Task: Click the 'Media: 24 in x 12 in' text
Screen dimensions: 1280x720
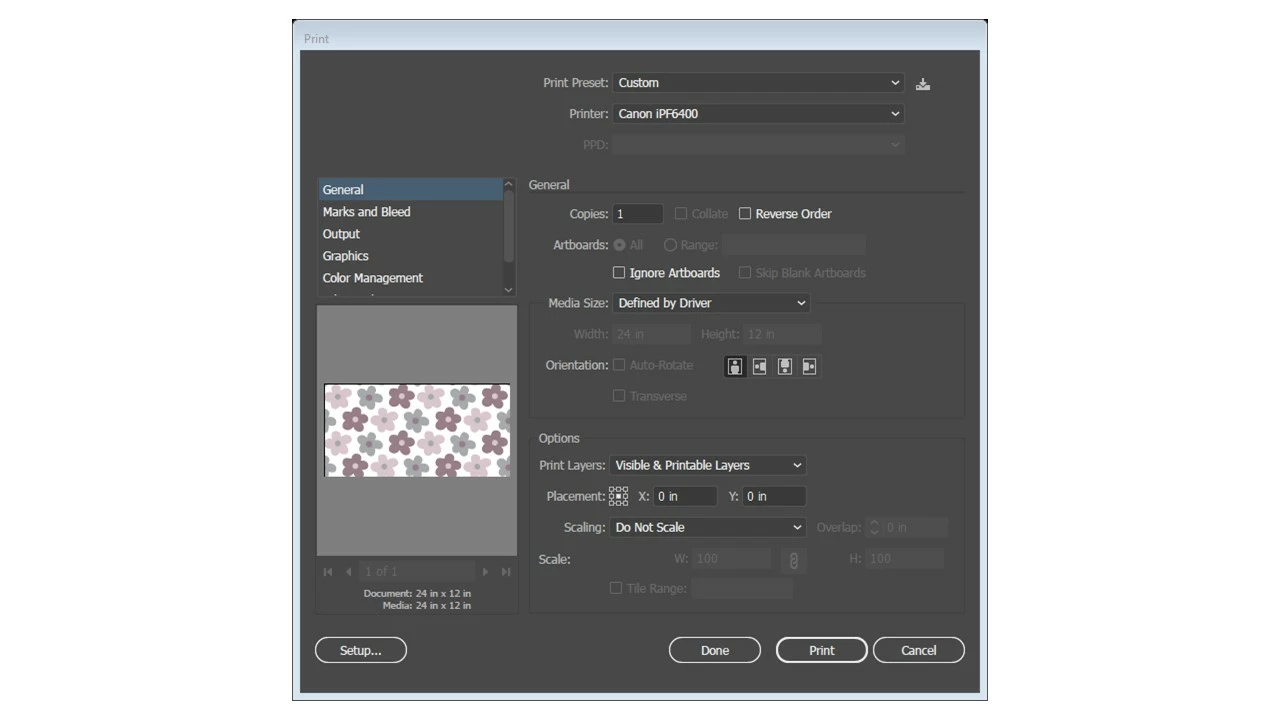Action: point(426,605)
